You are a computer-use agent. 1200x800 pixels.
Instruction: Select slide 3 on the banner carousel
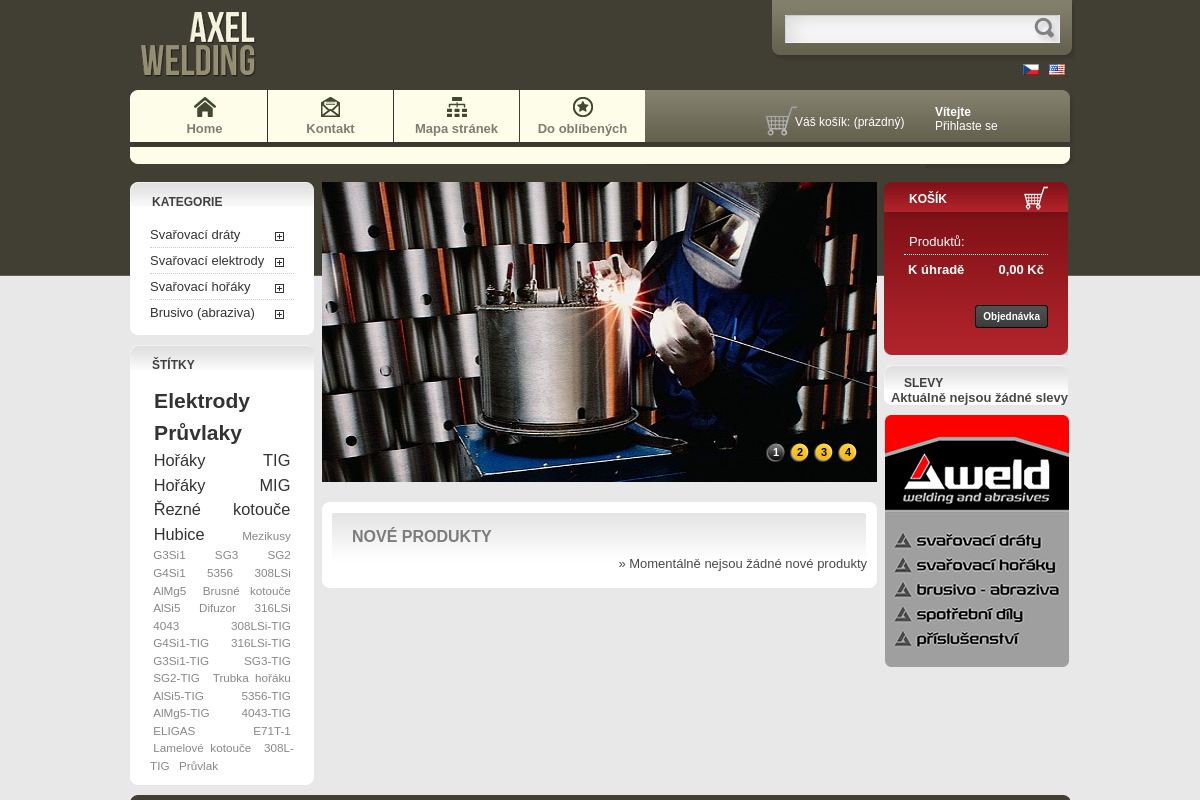pyautogui.click(x=823, y=452)
